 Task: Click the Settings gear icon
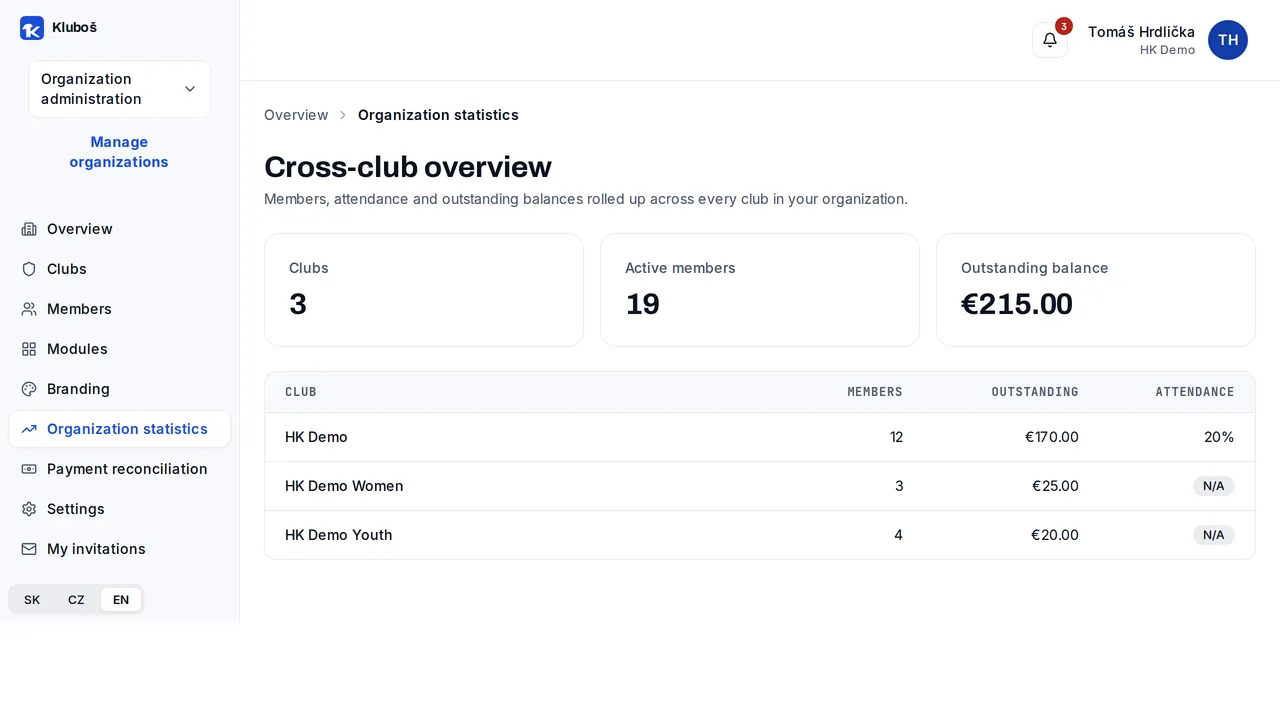(x=29, y=509)
